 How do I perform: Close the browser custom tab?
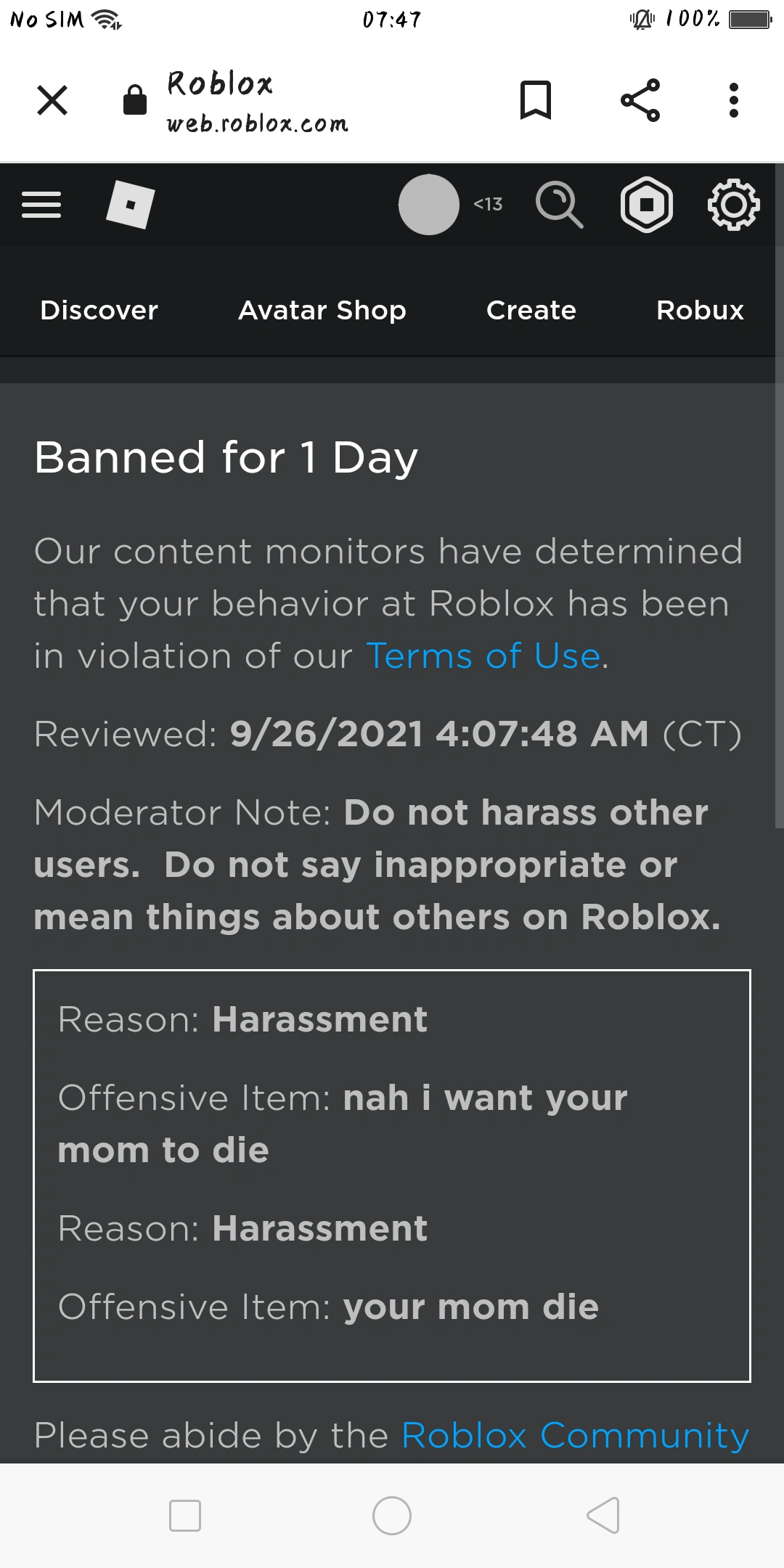(x=52, y=100)
